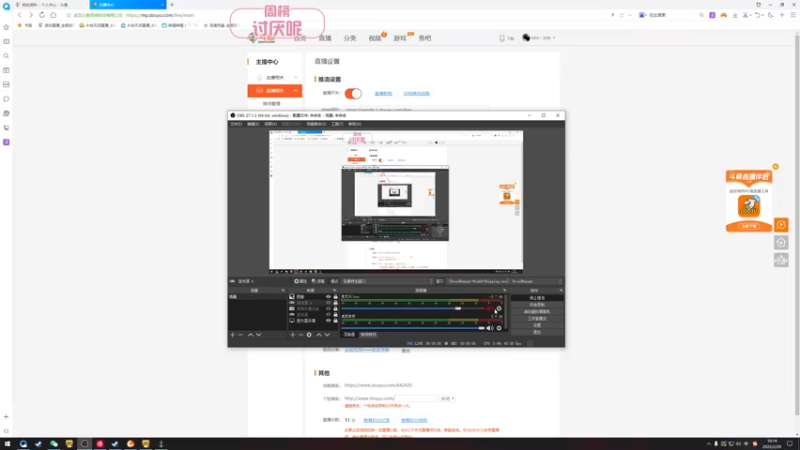
Task: Remove the selected scene in OBS
Action: click(x=240, y=335)
